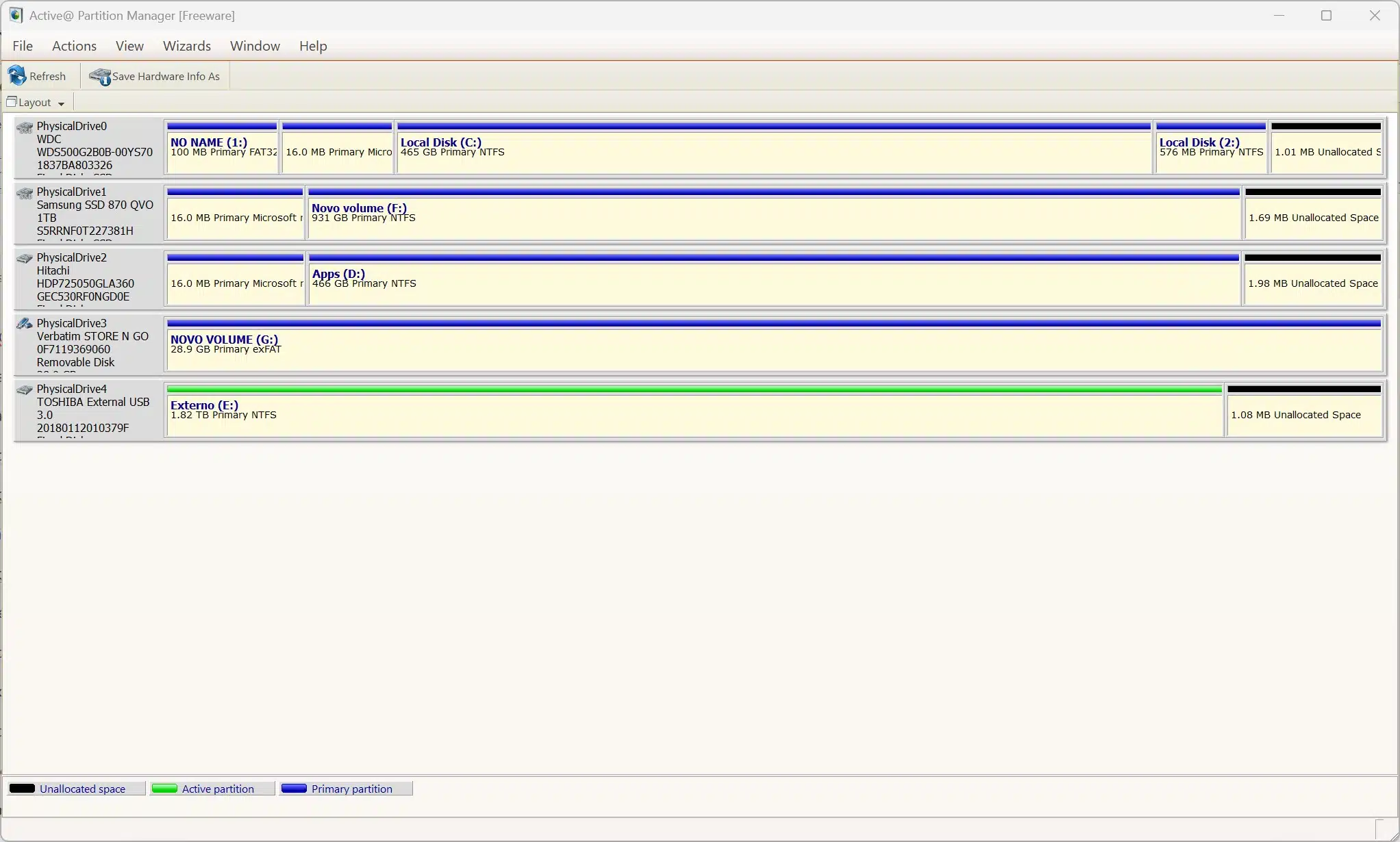
Task: Select Apps (D:) 466 GB partition
Action: (x=774, y=279)
